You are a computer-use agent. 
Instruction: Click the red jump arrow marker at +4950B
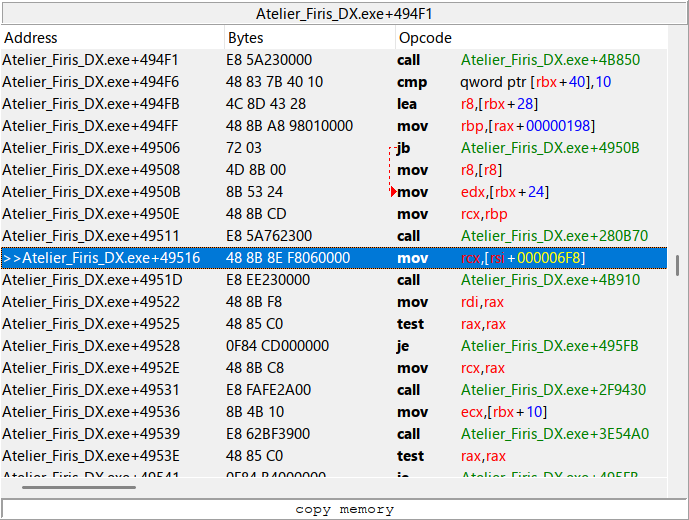click(x=394, y=192)
